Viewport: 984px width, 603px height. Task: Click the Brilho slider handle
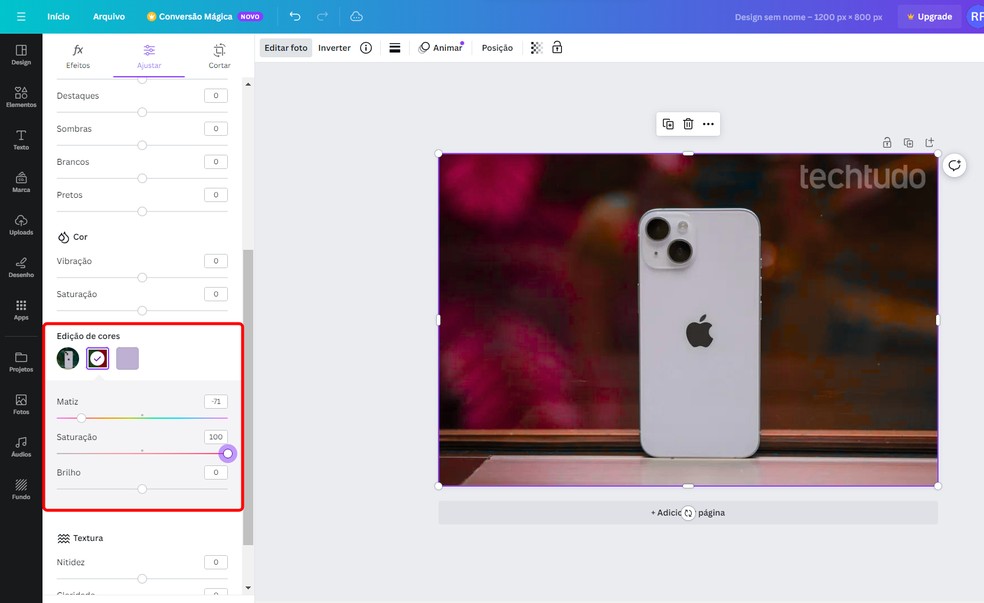click(142, 488)
